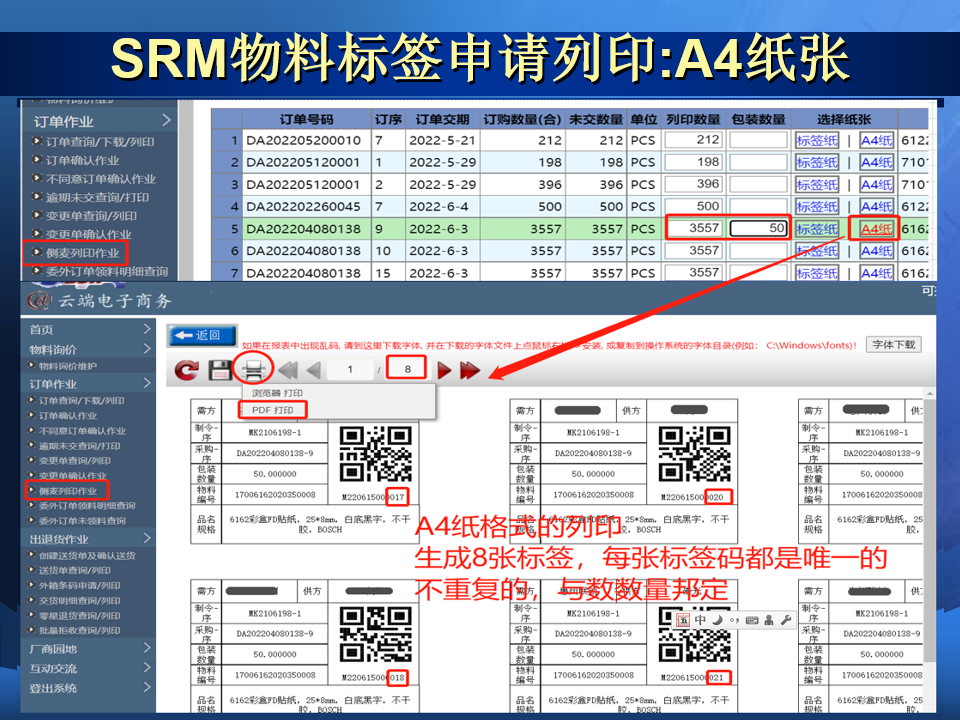Click the QR code on label M220615000018

[x=375, y=635]
